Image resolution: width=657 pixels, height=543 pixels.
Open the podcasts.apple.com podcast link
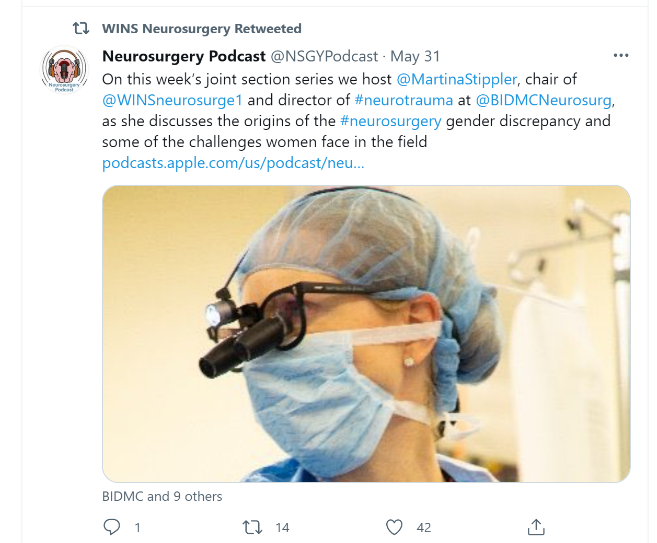tap(233, 163)
